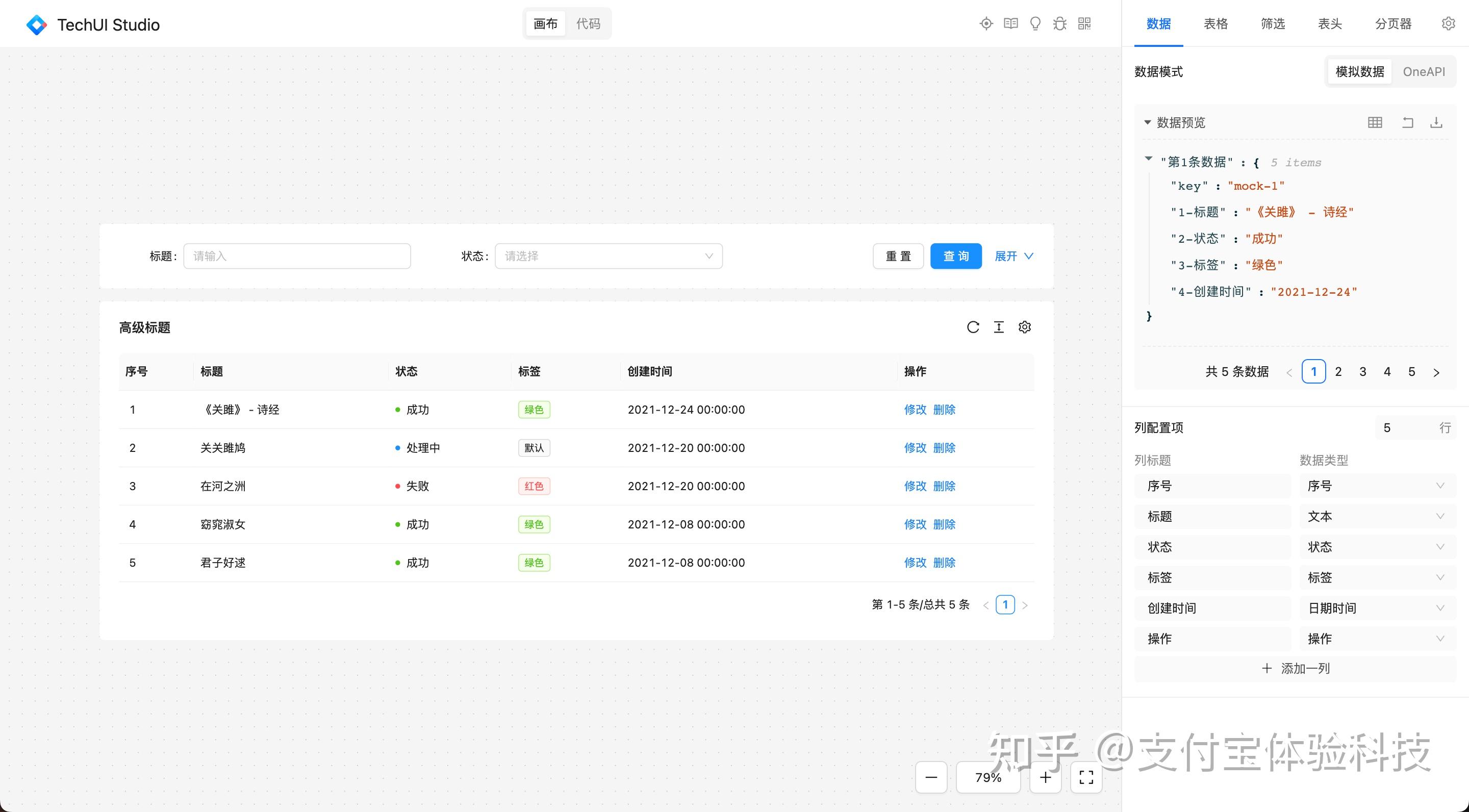Click the refresh icon on the 高级标题 table
This screenshot has height=812, width=1469.
pos(973,327)
